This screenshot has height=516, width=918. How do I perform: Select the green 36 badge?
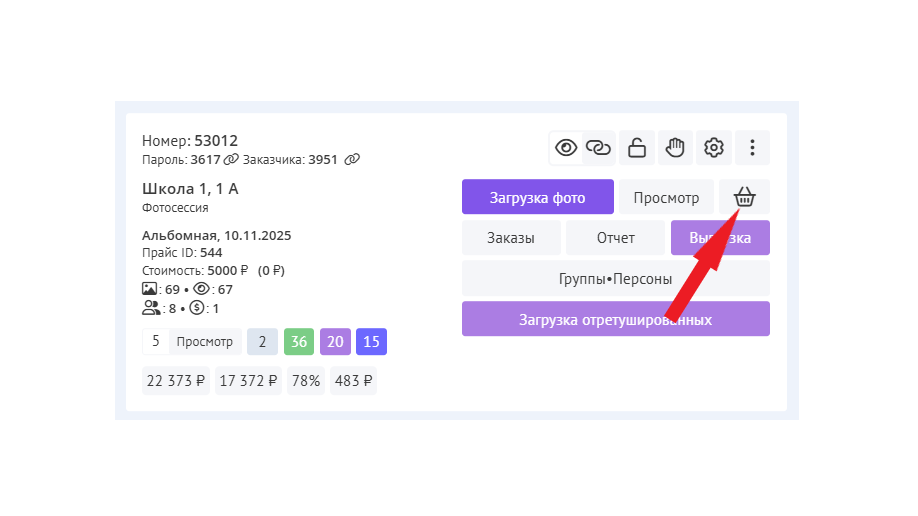pos(299,341)
